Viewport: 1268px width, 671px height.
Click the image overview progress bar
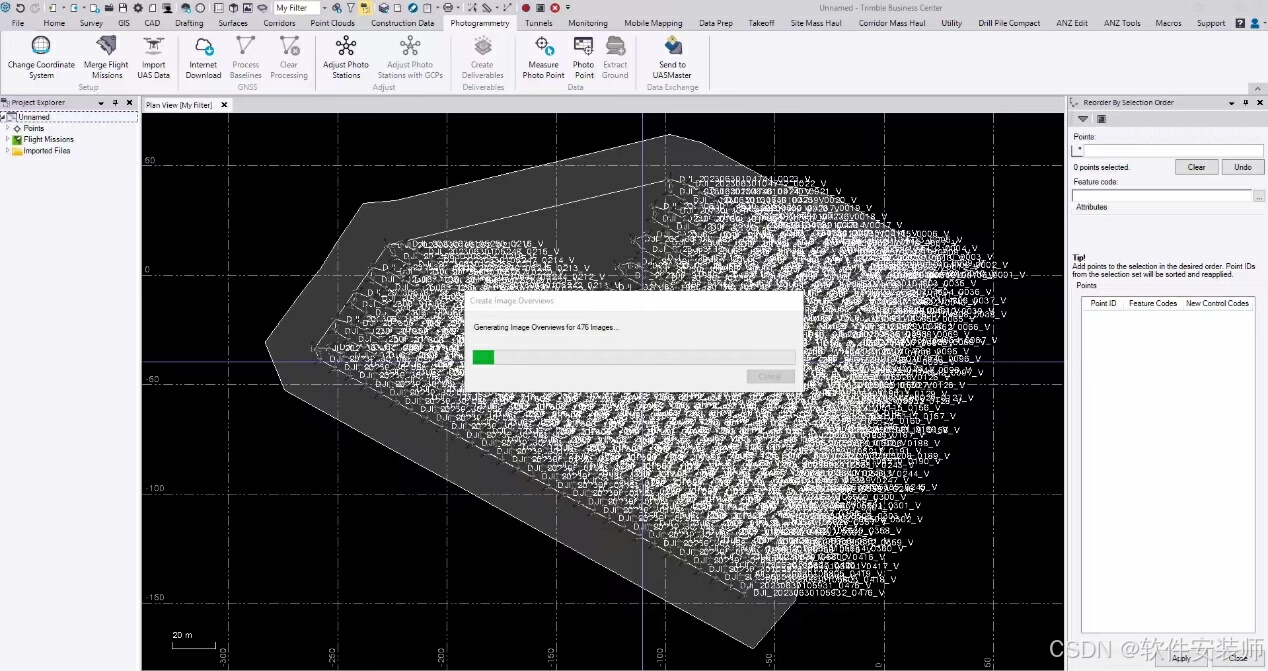click(x=634, y=357)
